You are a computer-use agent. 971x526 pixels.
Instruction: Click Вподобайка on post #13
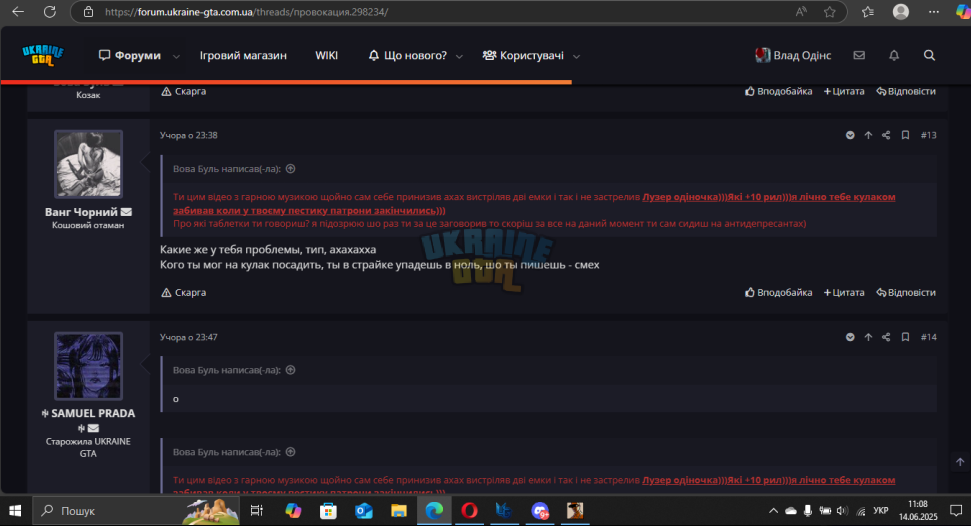pyautogui.click(x=778, y=292)
